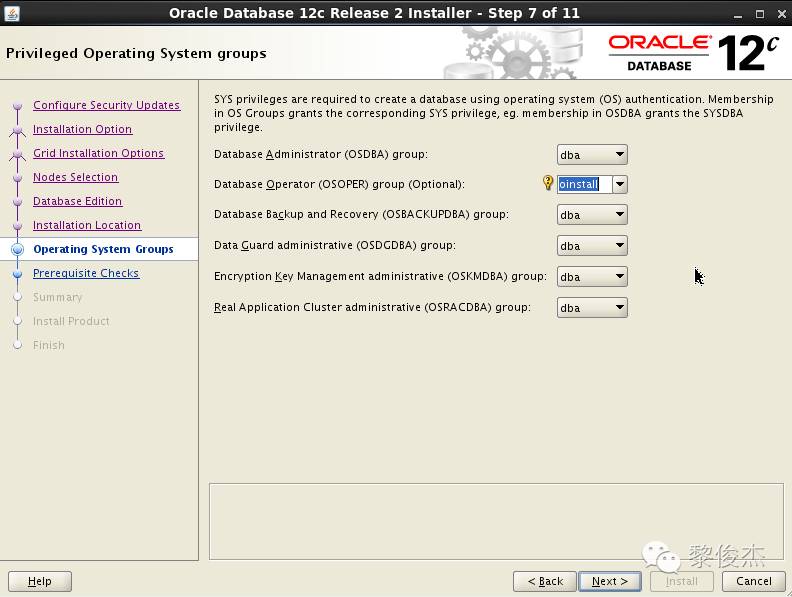Click the Help button
The width and height of the screenshot is (792, 597).
(x=40, y=581)
